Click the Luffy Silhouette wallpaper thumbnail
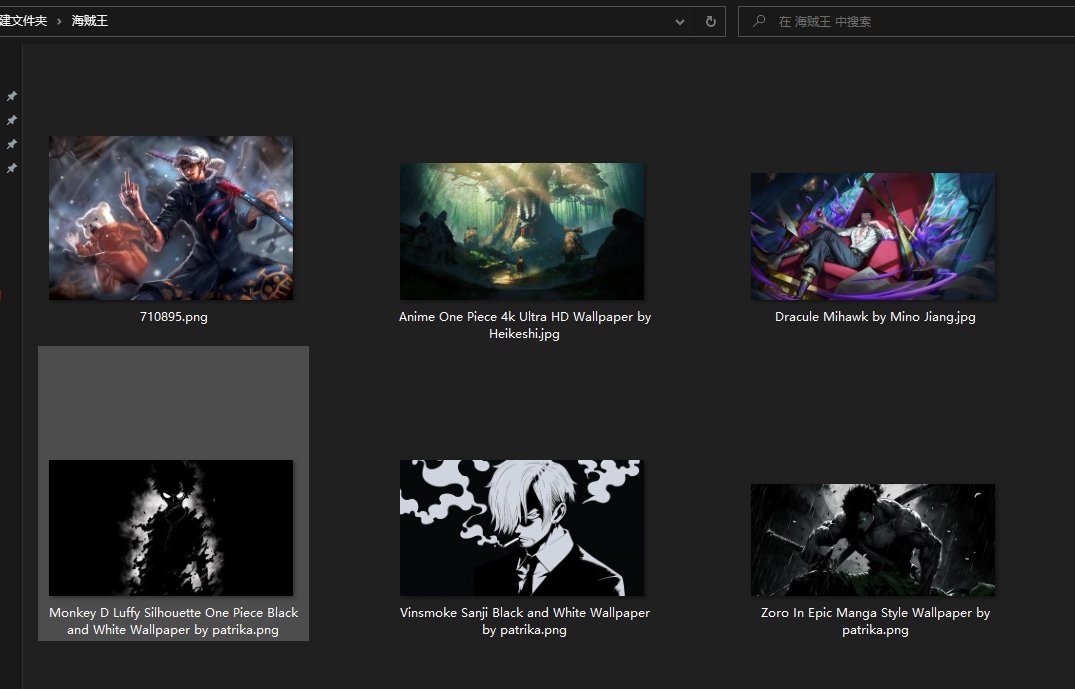This screenshot has height=689, width=1075. (x=171, y=528)
